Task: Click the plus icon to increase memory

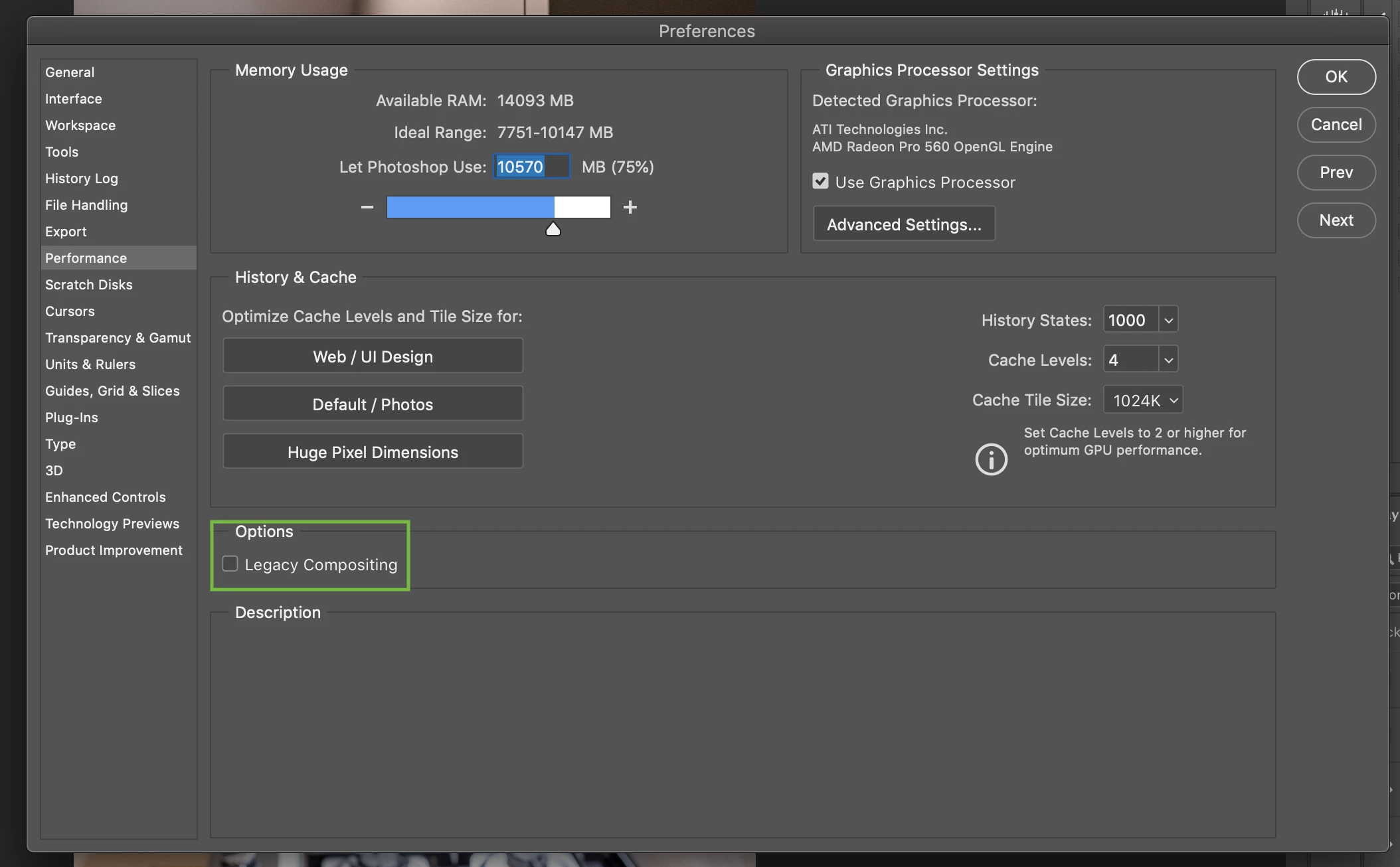Action: [630, 207]
